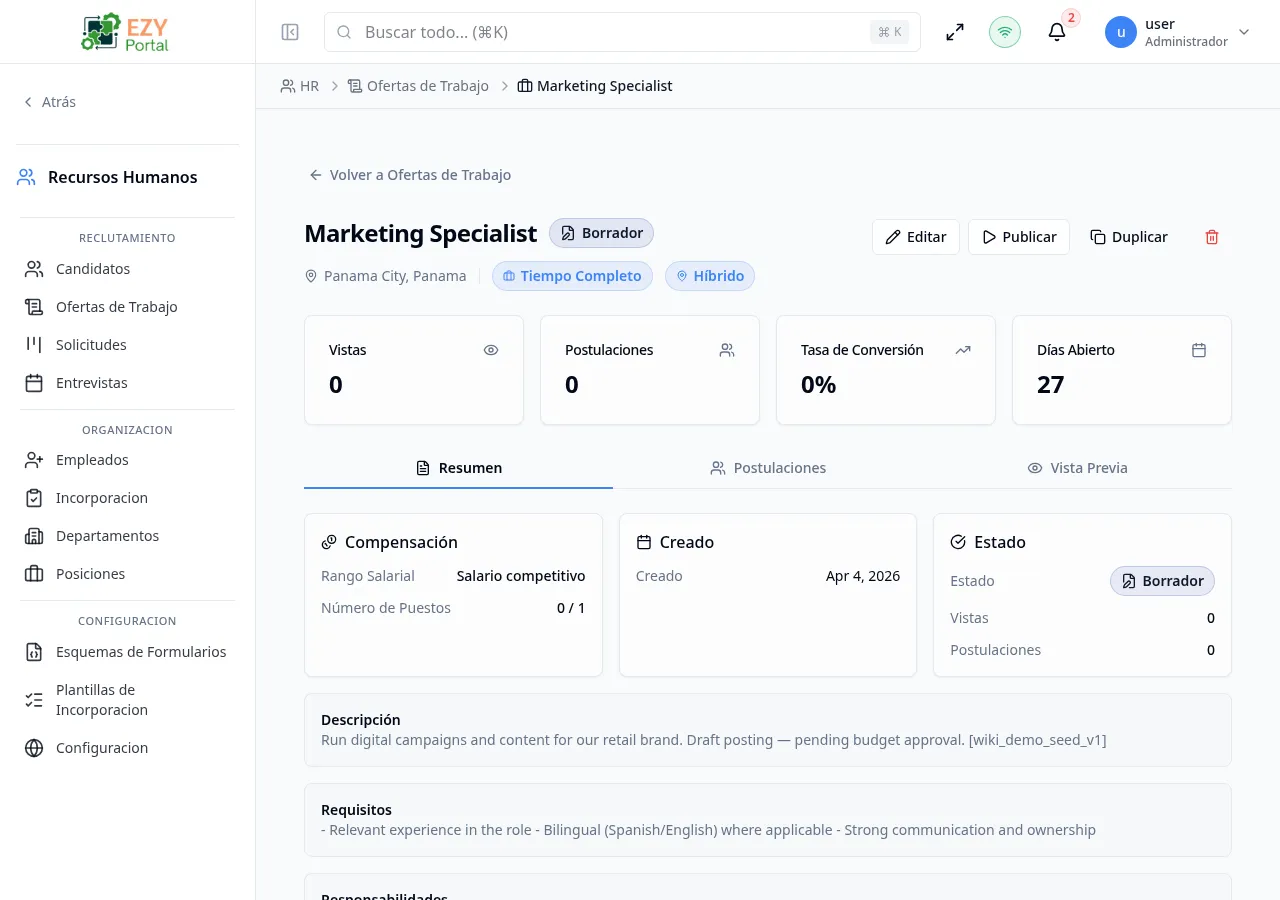Click the search box magnifier icon
This screenshot has height=900, width=1280.
[344, 32]
